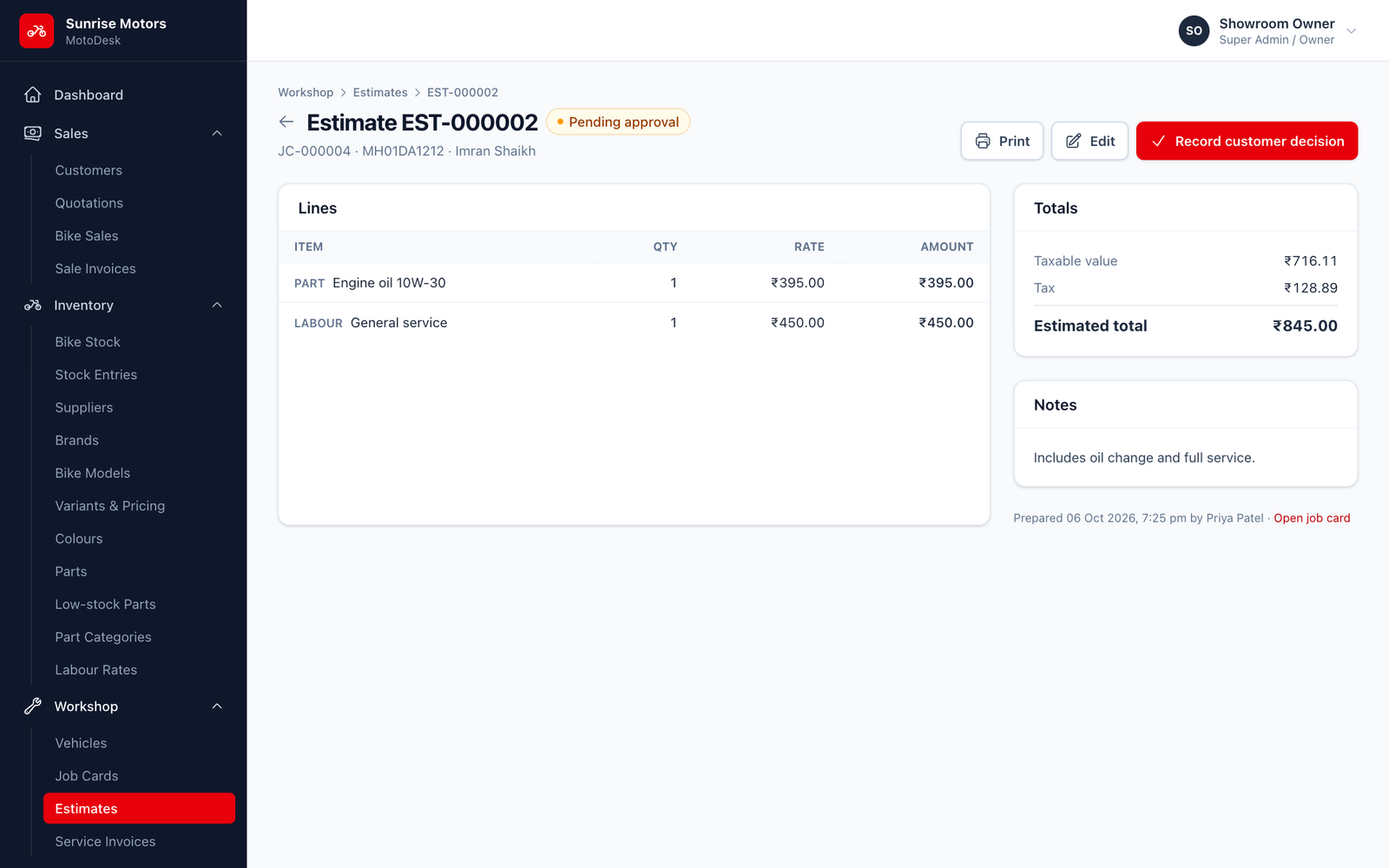Click the Inventory motorbike icon
Screen dimensions: 1389x868
tap(33, 306)
